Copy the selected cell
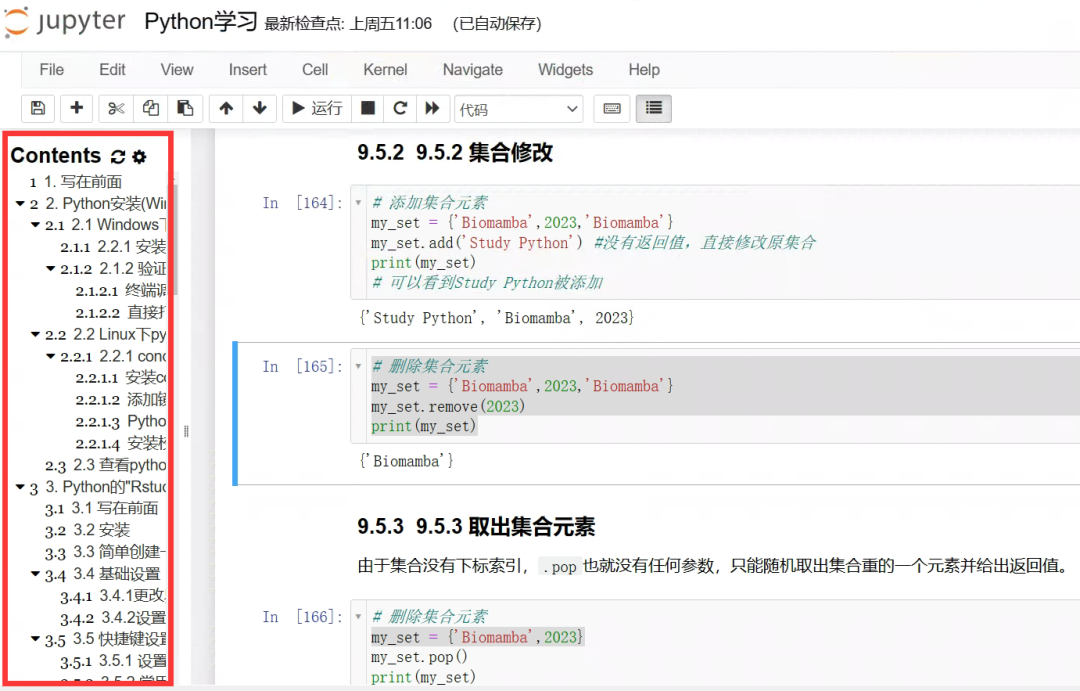 click(x=150, y=108)
